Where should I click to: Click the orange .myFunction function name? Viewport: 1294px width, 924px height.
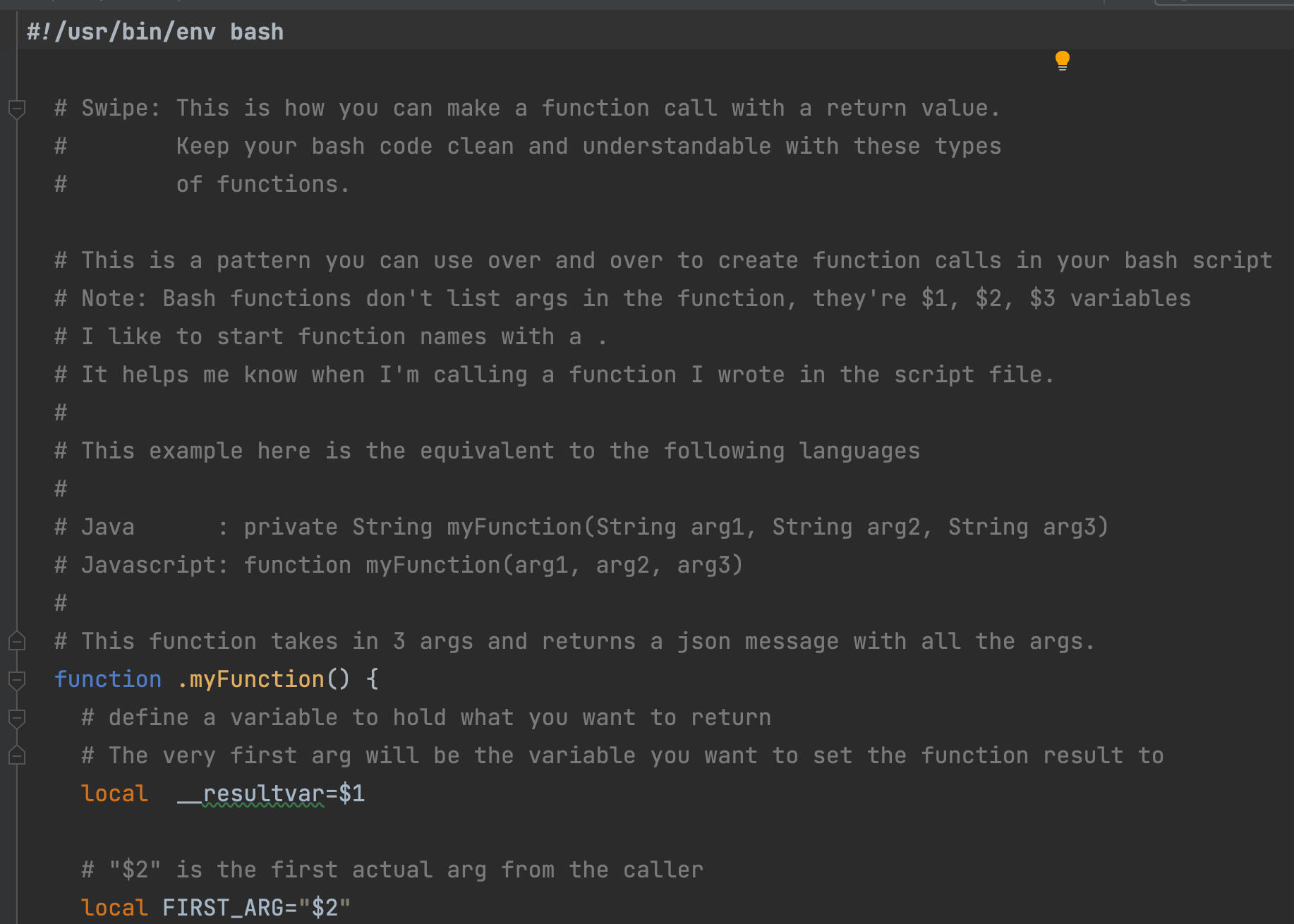[250, 679]
